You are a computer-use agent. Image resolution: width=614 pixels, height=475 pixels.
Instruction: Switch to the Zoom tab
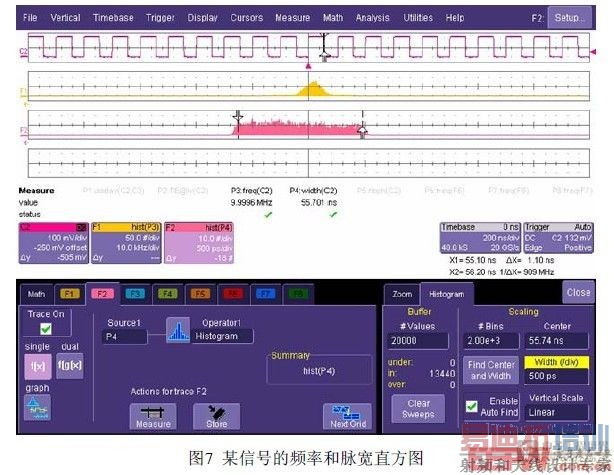pos(402,294)
